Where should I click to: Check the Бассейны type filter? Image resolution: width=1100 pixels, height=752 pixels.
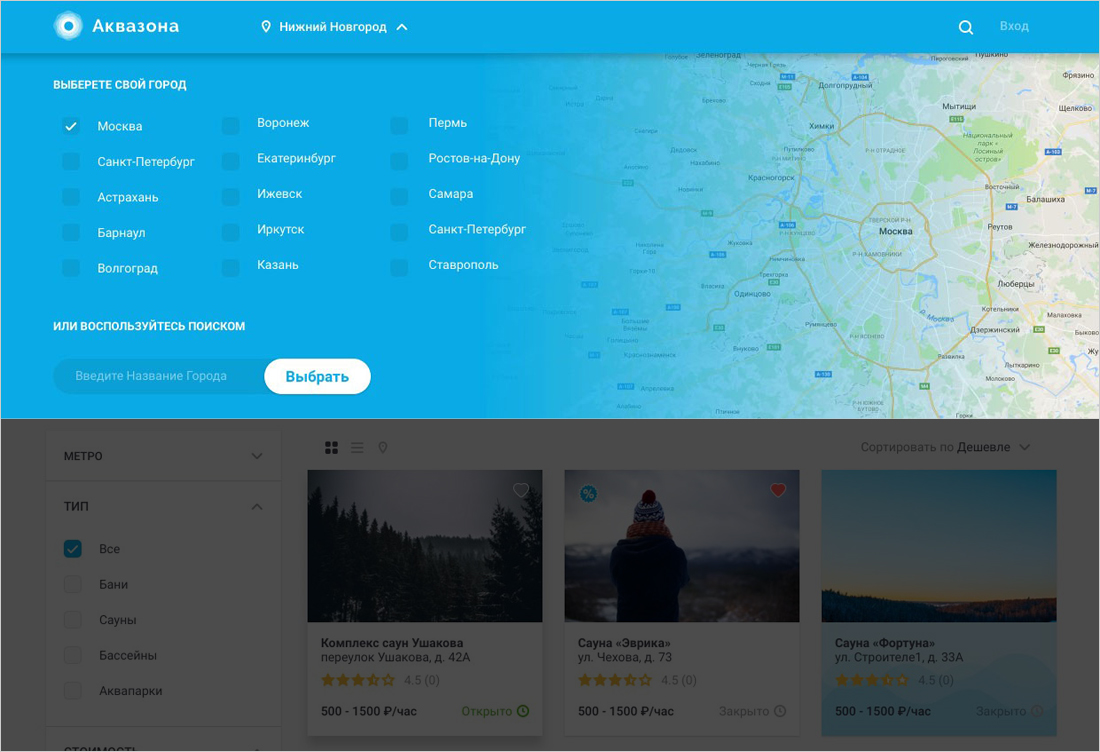click(73, 655)
